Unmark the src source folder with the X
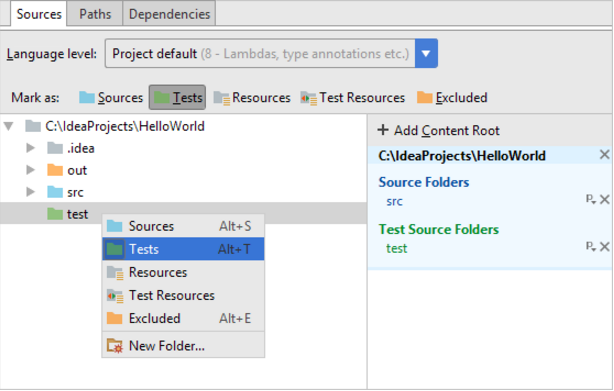Viewport: 614px width, 391px height. tap(604, 199)
